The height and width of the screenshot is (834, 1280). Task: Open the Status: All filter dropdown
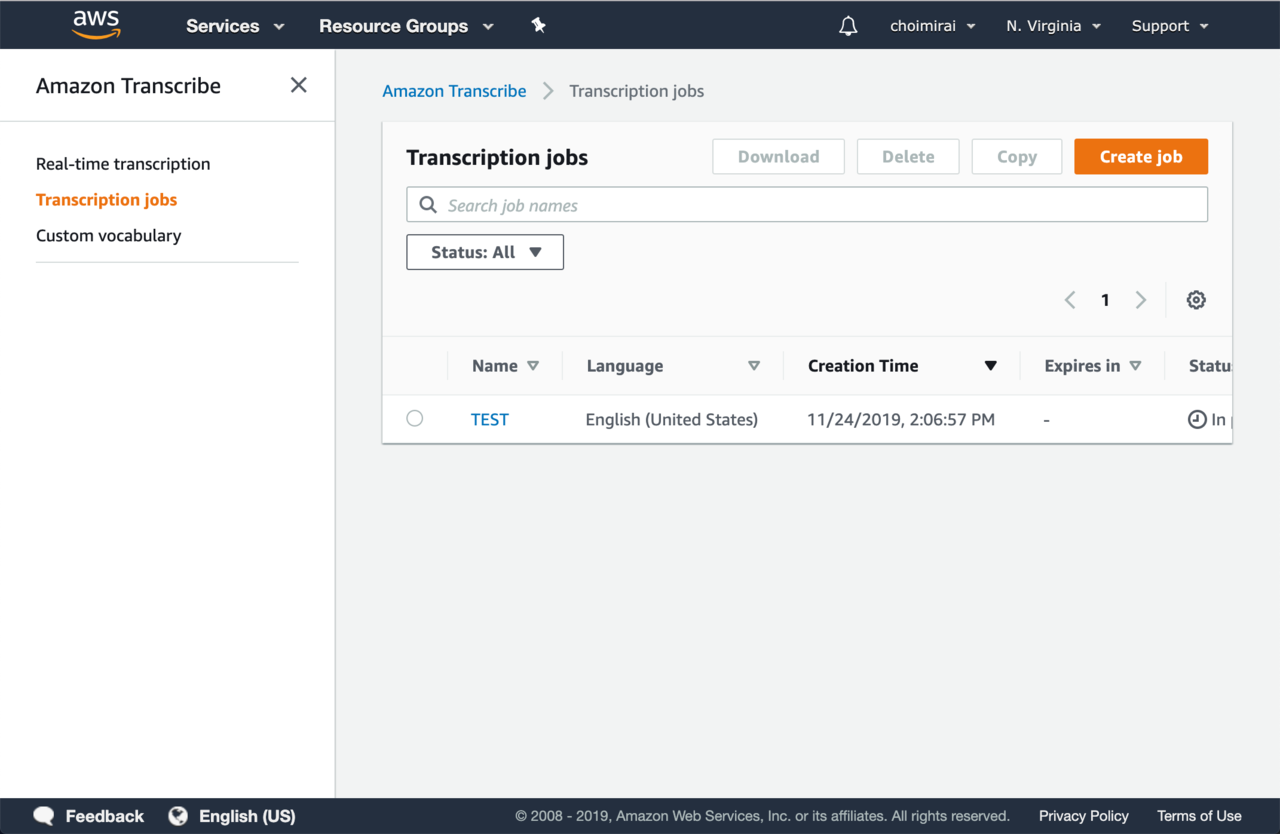pos(485,252)
